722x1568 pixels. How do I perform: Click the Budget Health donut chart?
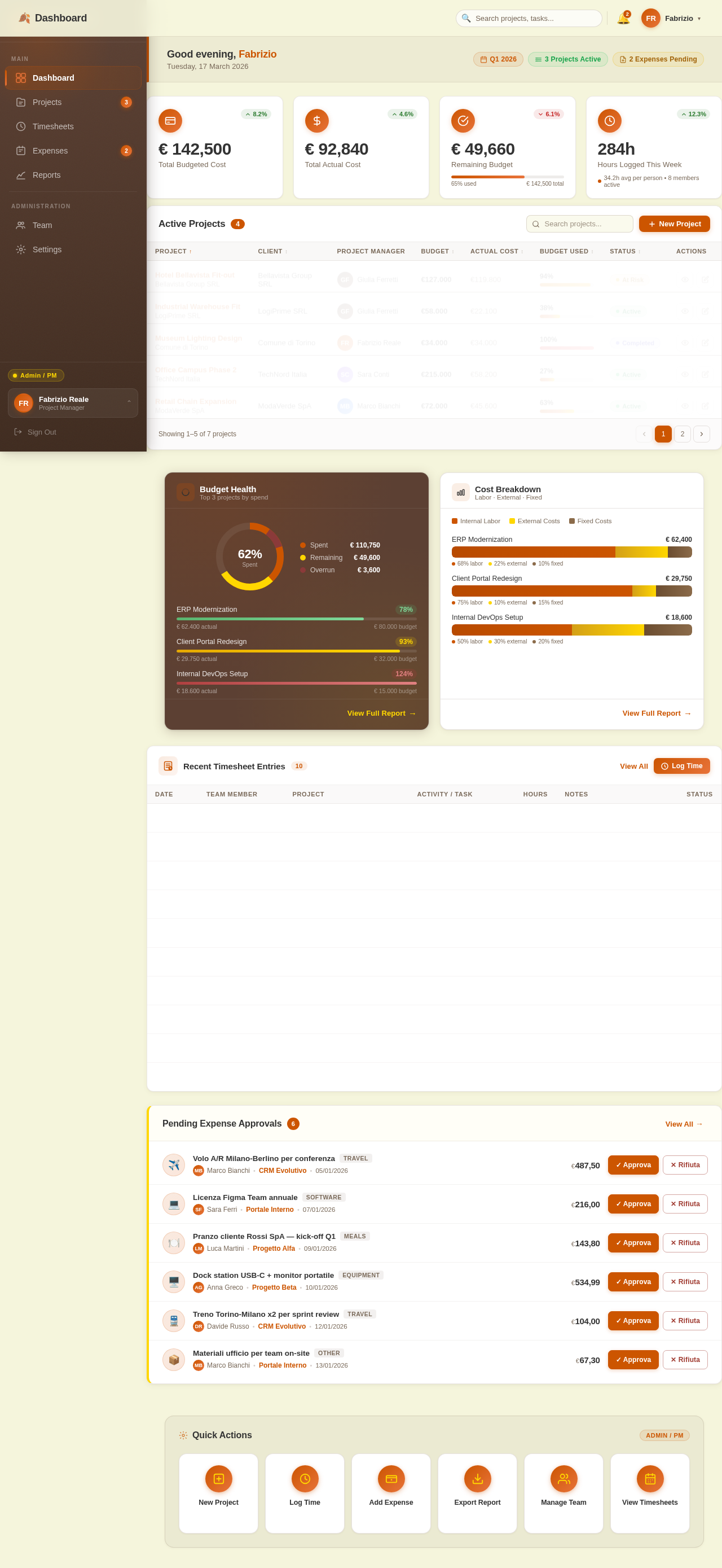[250, 557]
